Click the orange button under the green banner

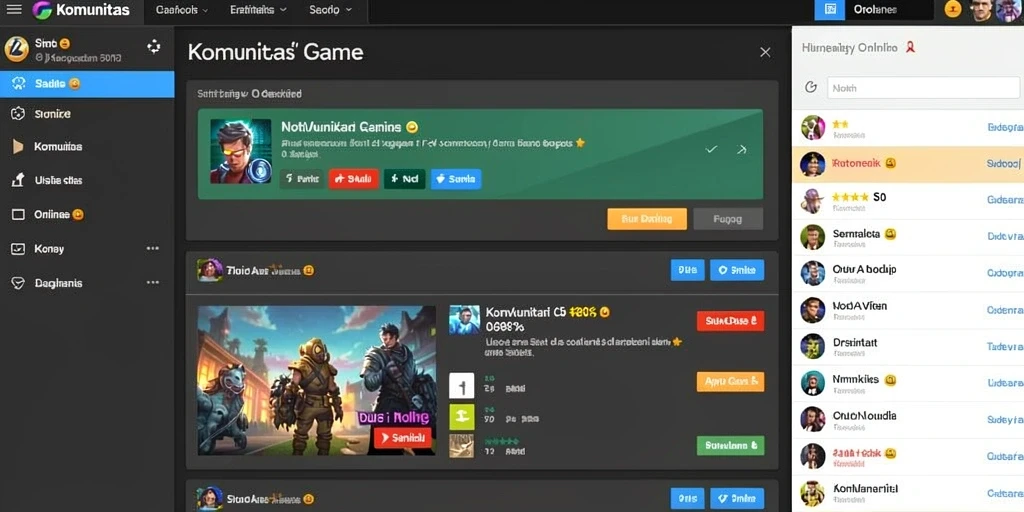coord(647,219)
